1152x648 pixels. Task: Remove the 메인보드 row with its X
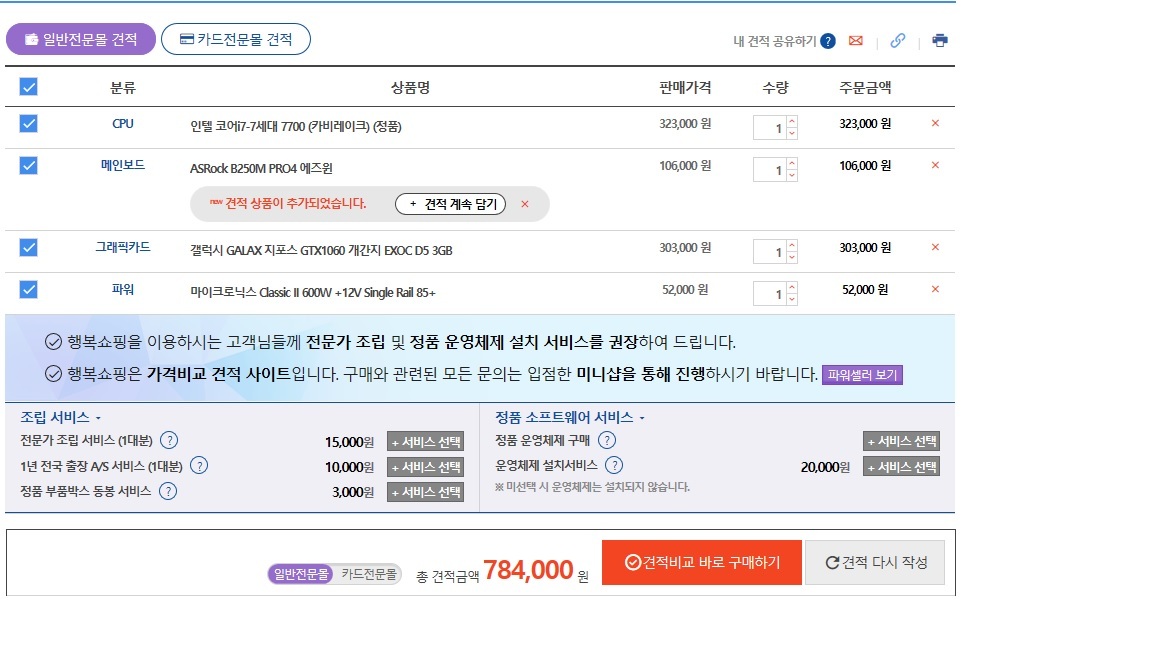pyautogui.click(x=935, y=165)
